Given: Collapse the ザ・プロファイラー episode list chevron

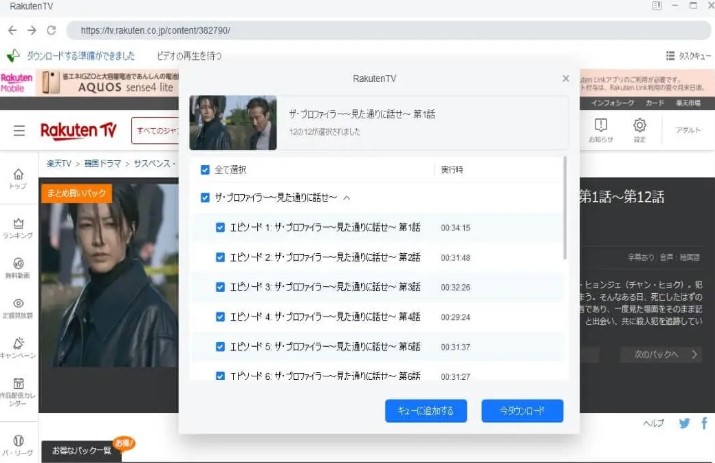Looking at the screenshot, I should pyautogui.click(x=347, y=198).
